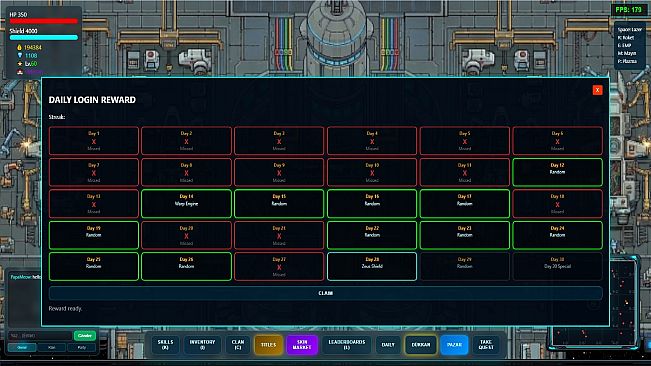The width and height of the screenshot is (651, 366).
Task: Click the P: Plazma weapon entry
Action: coord(627,61)
